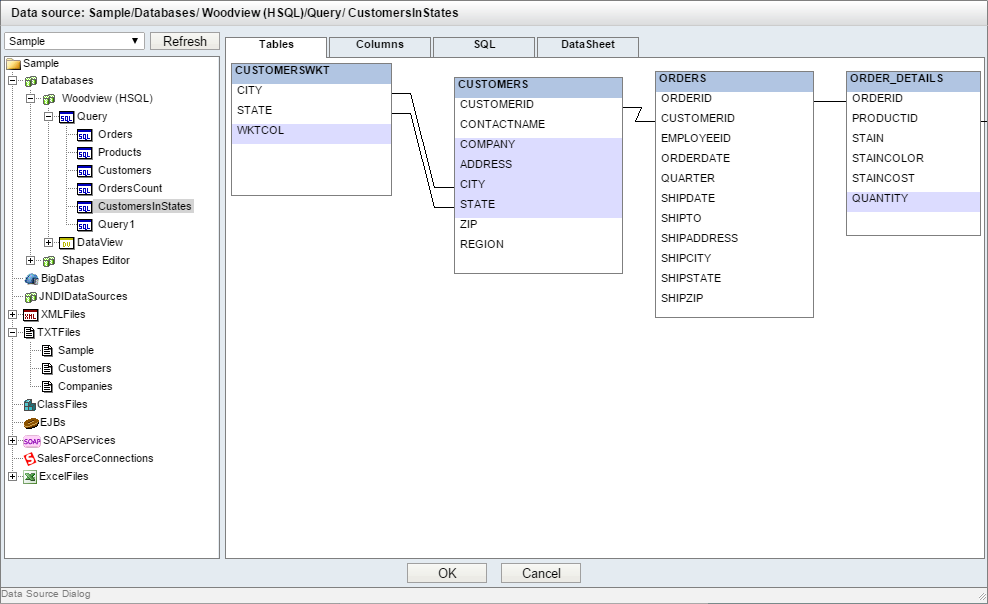Click the XMLFiles red icon
The width and height of the screenshot is (988, 604).
click(x=30, y=315)
